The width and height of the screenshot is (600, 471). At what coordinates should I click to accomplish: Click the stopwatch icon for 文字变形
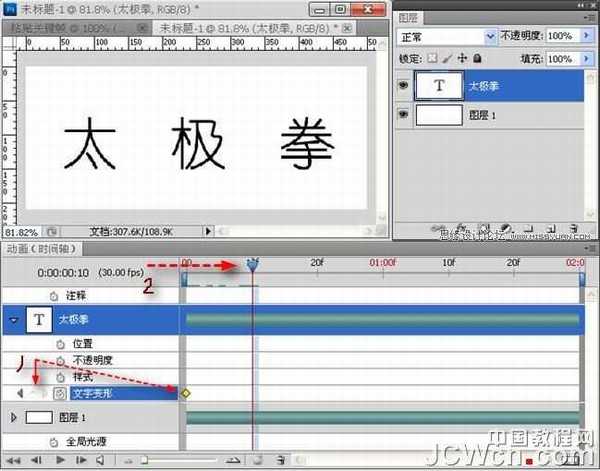[x=59, y=393]
